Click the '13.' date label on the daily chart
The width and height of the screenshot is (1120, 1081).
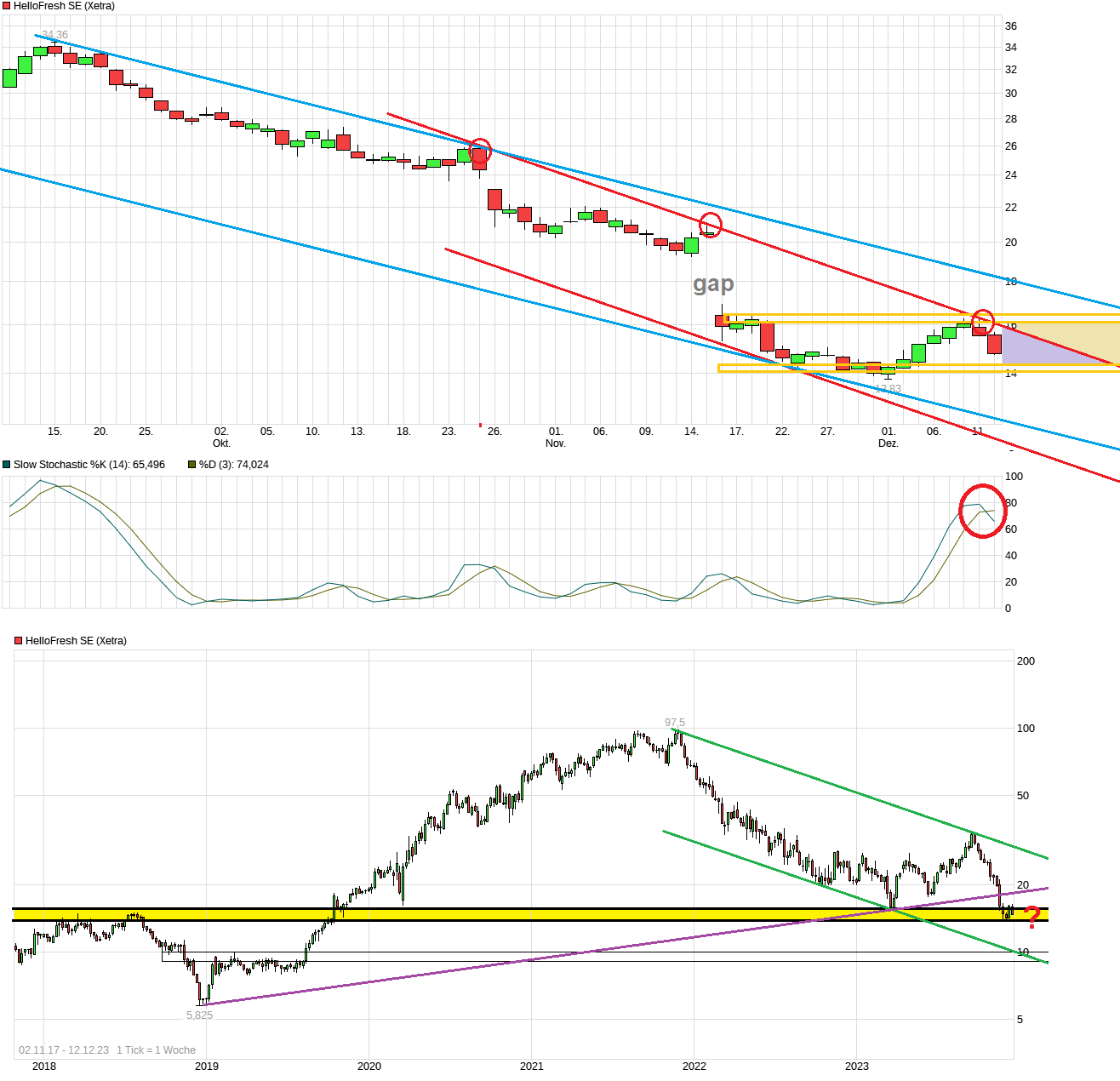pos(357,432)
